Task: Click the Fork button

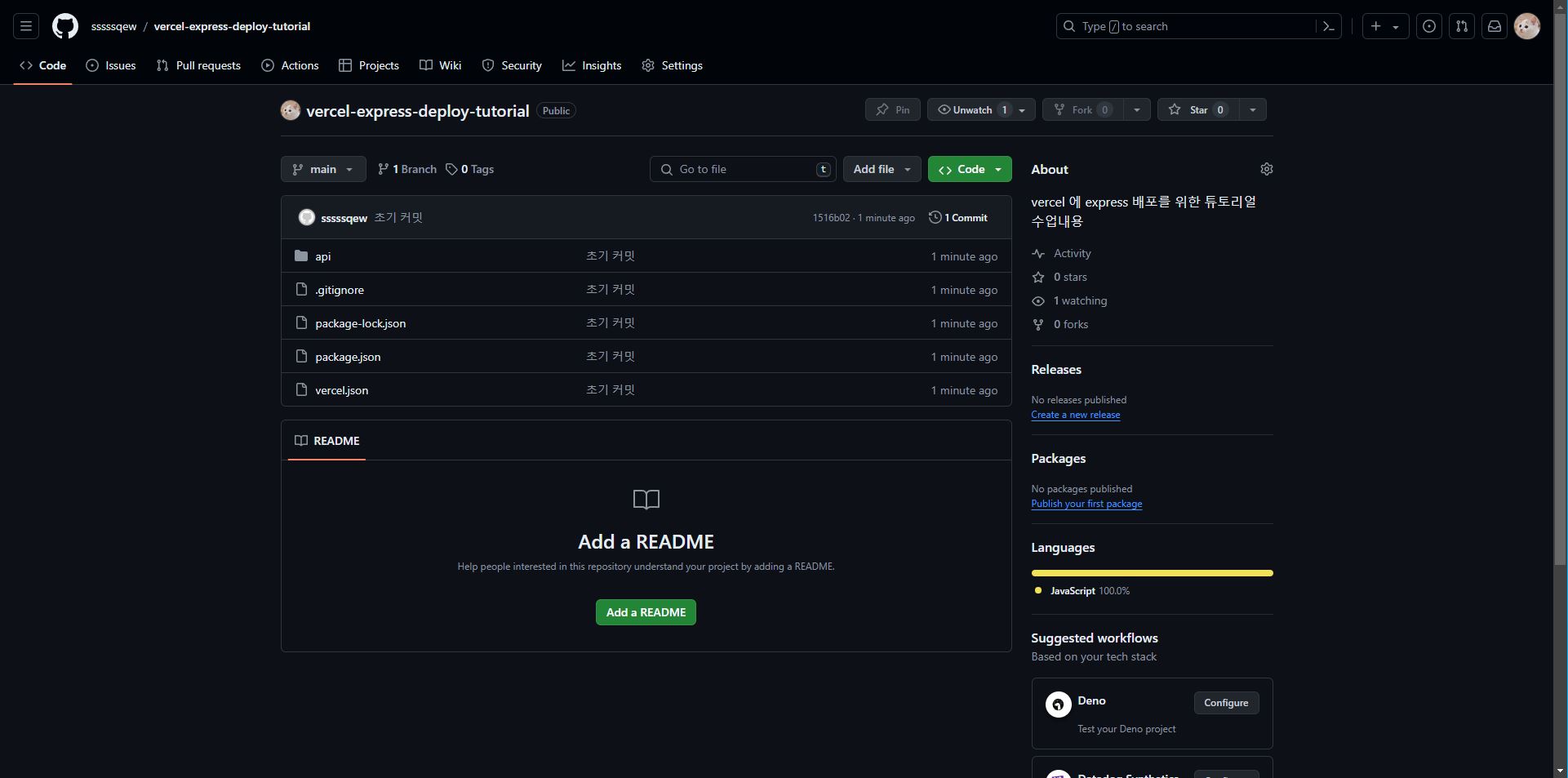Action: (1083, 109)
